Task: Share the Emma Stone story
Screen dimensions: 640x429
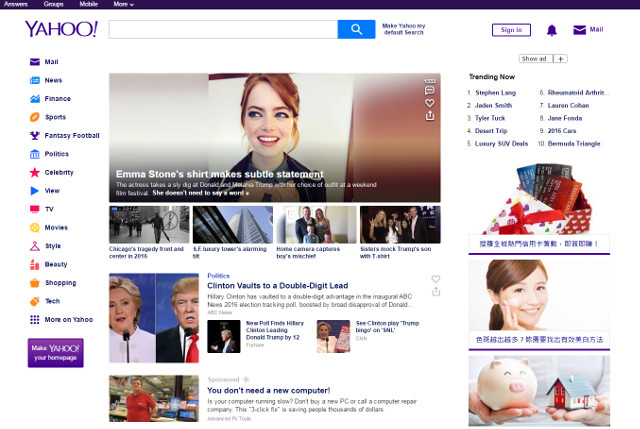Action: 429,116
